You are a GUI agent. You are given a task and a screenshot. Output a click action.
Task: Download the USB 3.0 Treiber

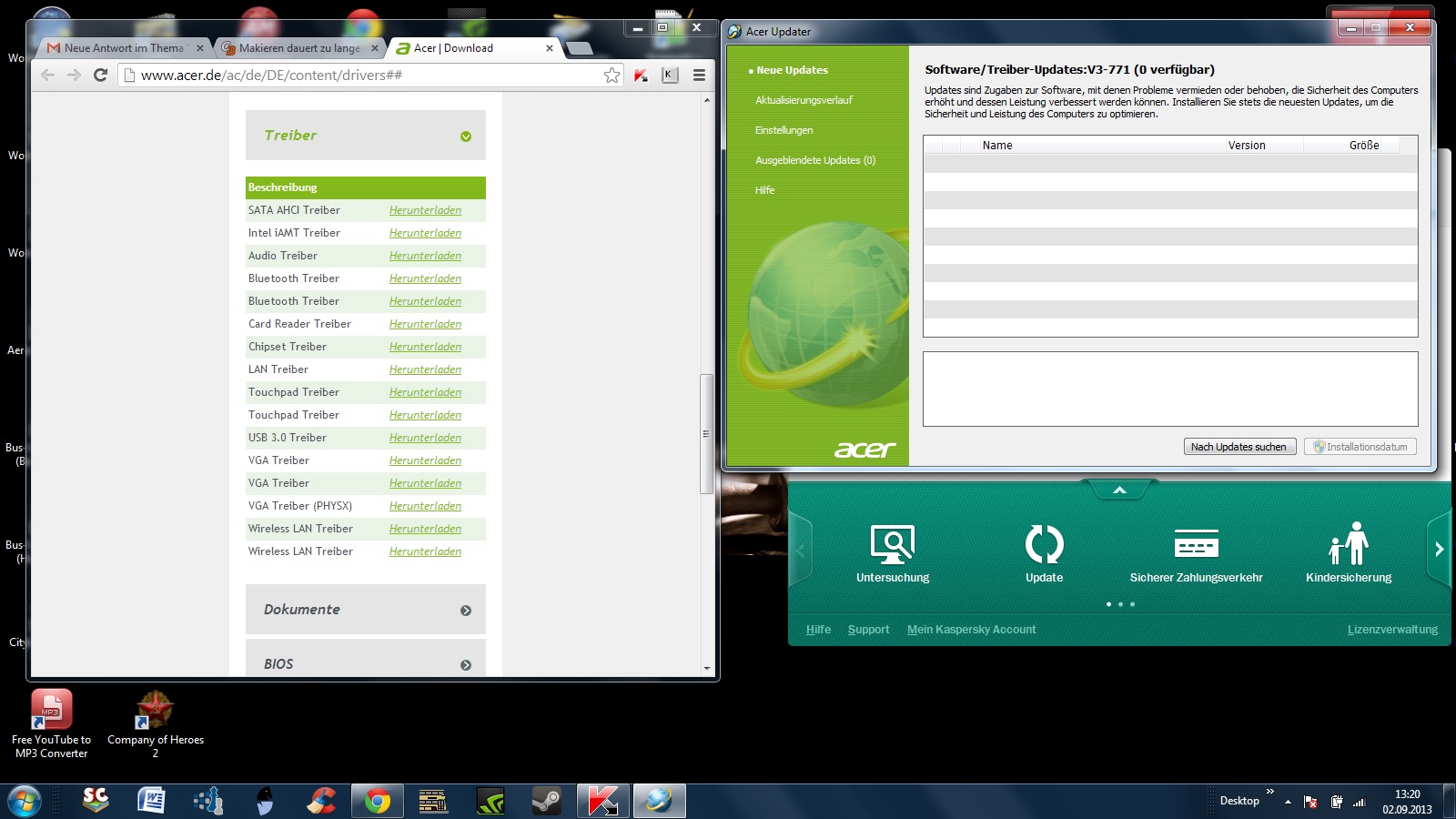pyautogui.click(x=425, y=438)
